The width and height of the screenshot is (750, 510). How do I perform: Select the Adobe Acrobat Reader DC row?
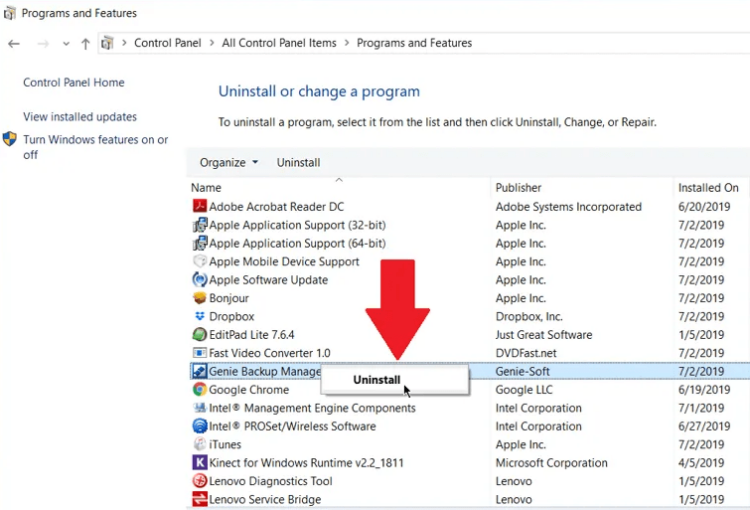tap(469, 206)
